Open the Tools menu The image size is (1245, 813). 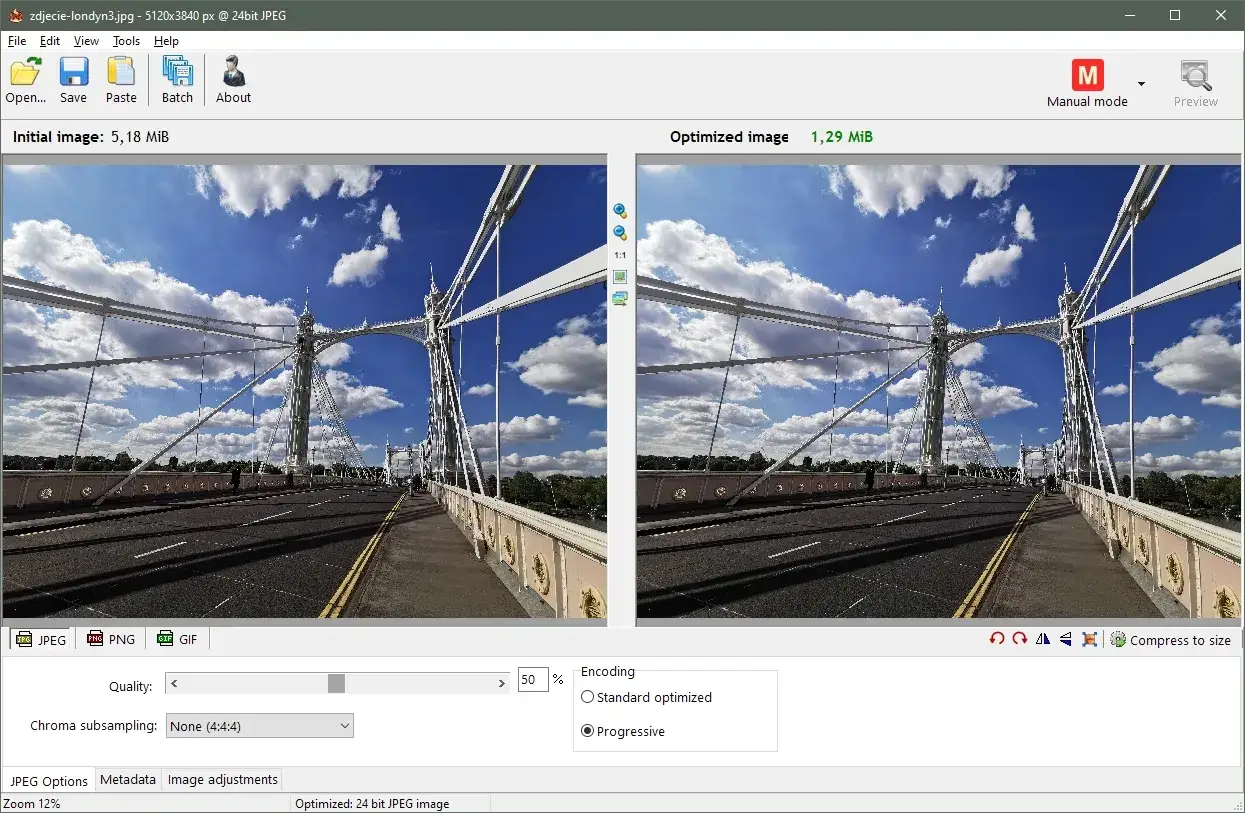pyautogui.click(x=126, y=41)
